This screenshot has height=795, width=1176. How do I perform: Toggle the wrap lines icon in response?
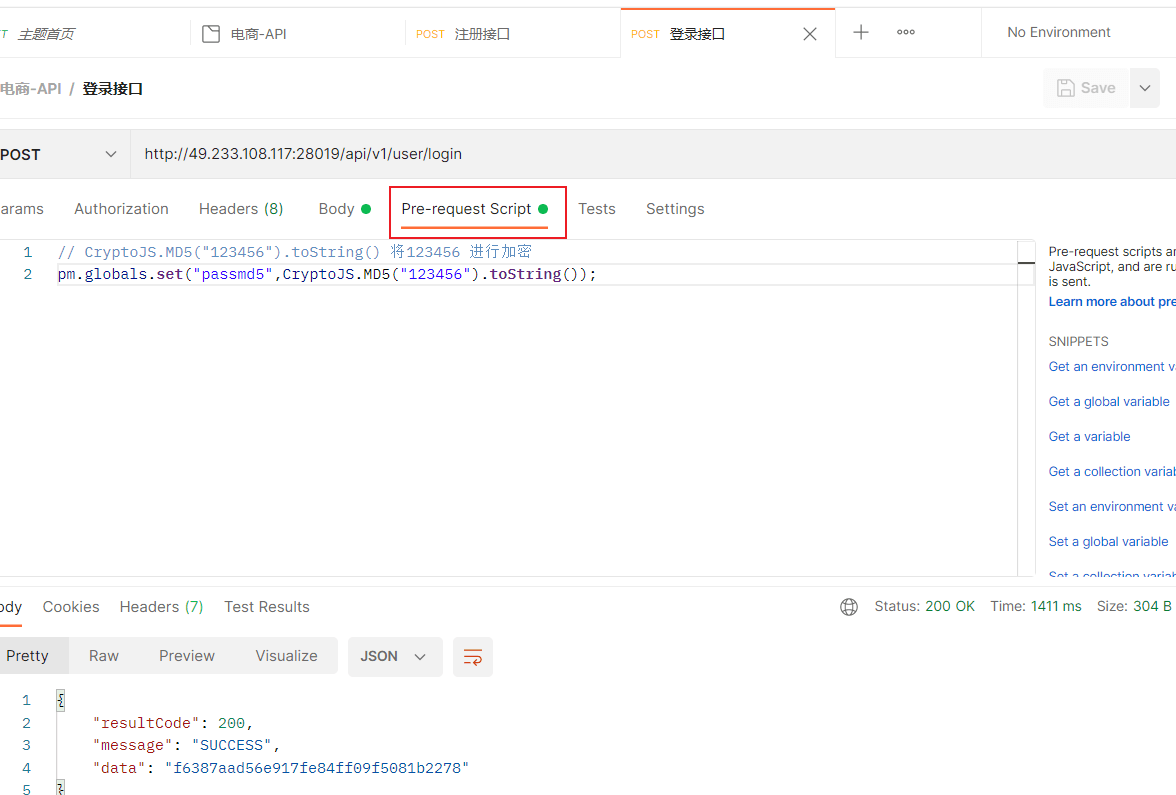[x=472, y=657]
